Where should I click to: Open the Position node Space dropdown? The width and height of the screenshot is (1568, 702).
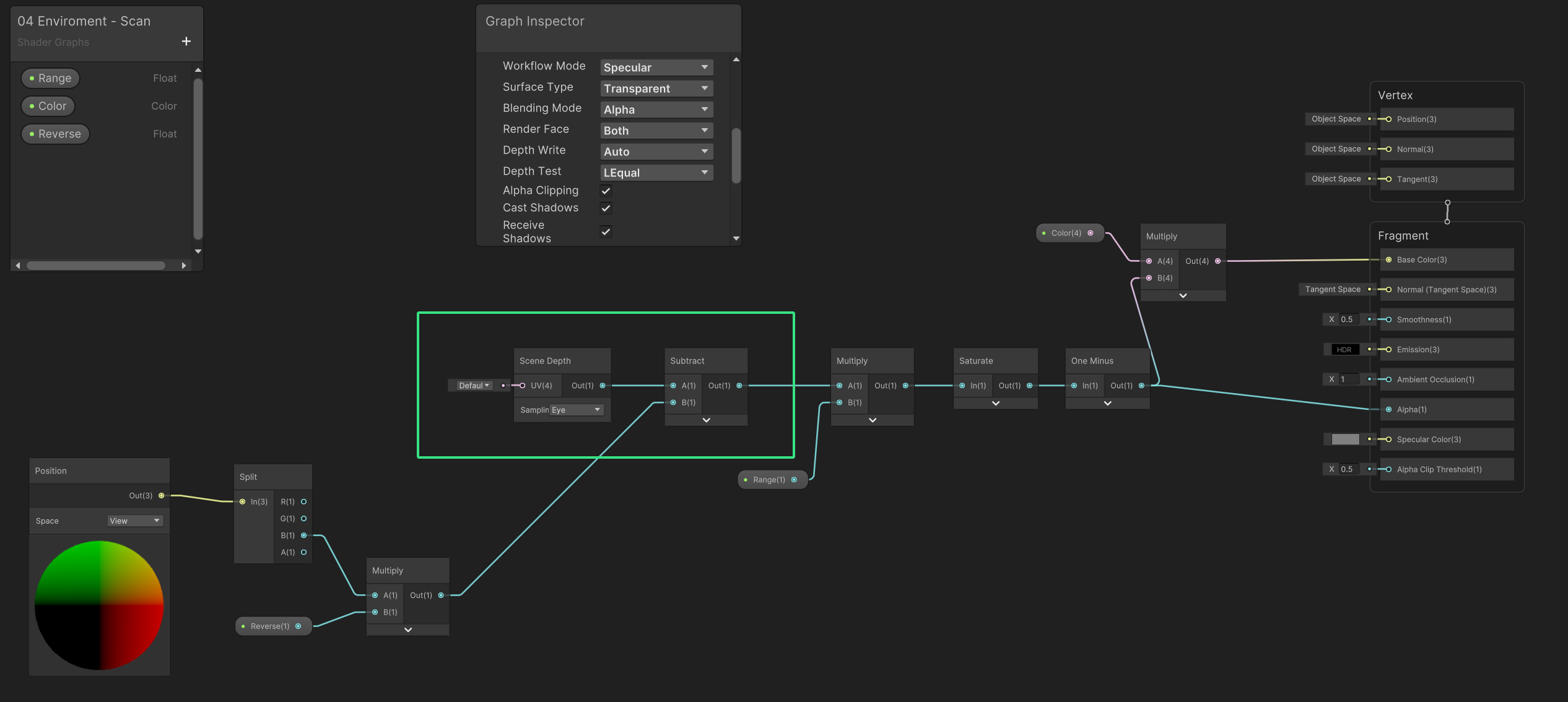(134, 521)
